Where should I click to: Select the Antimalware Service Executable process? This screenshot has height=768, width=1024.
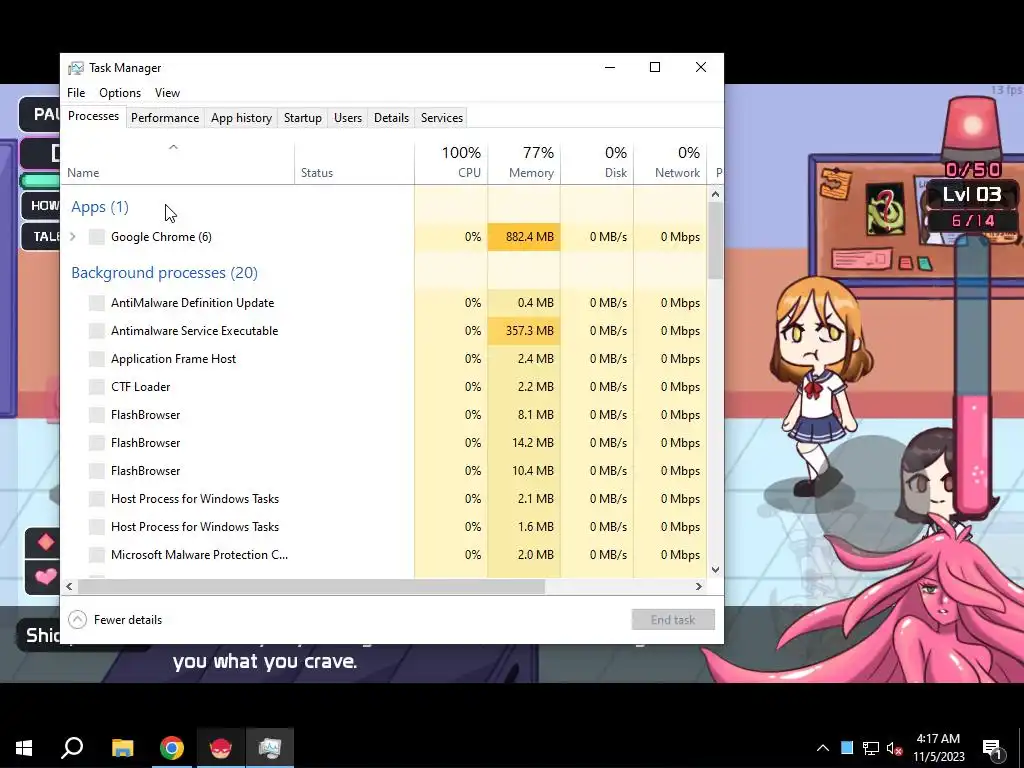pyautogui.click(x=383, y=330)
